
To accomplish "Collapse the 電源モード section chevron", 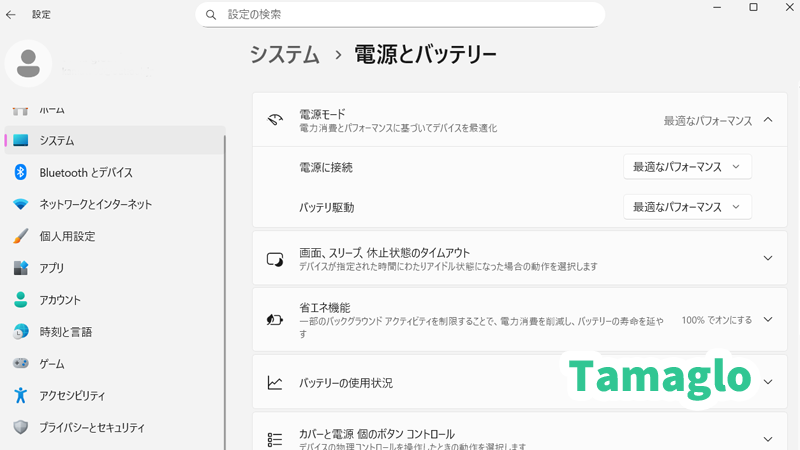I will coord(768,120).
